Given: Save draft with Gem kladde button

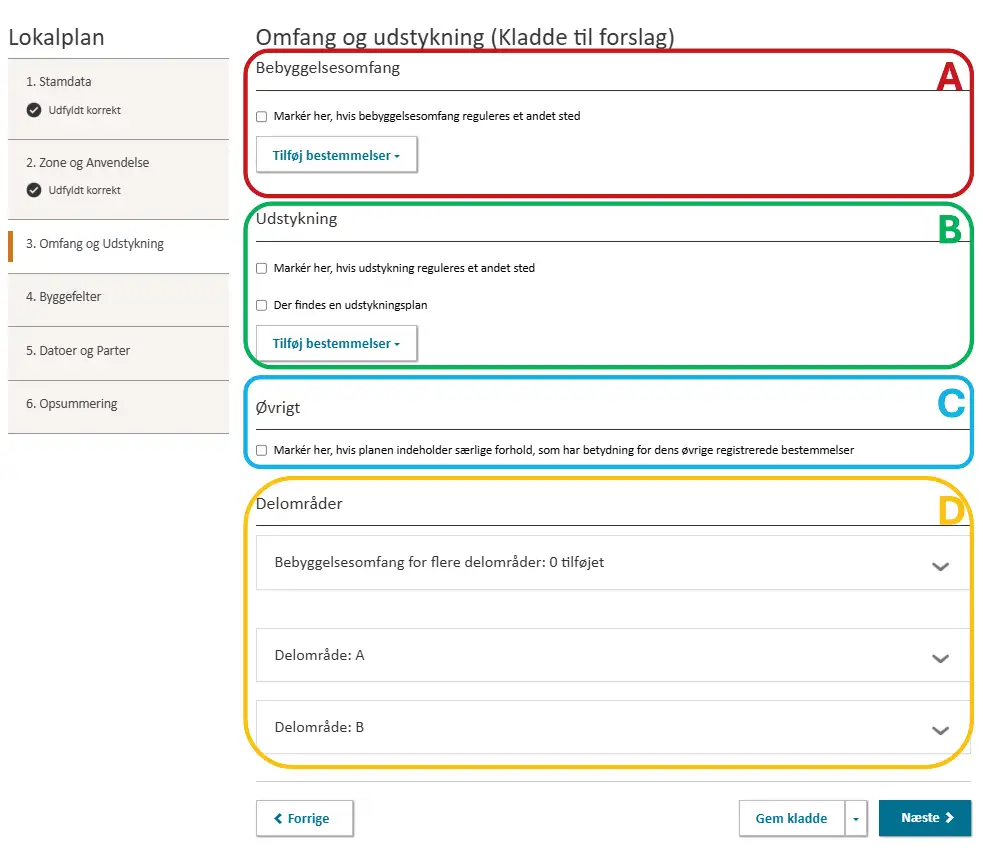Looking at the screenshot, I should click(791, 818).
